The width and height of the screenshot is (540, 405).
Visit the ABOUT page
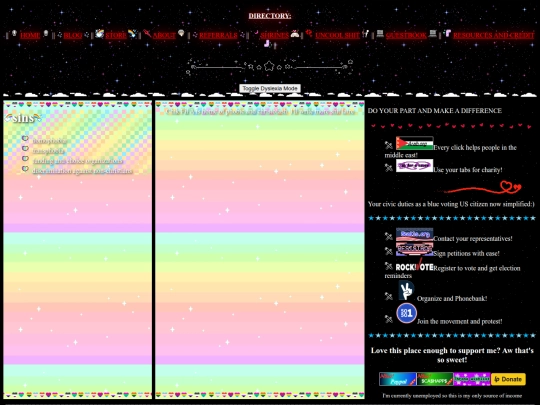(164, 35)
